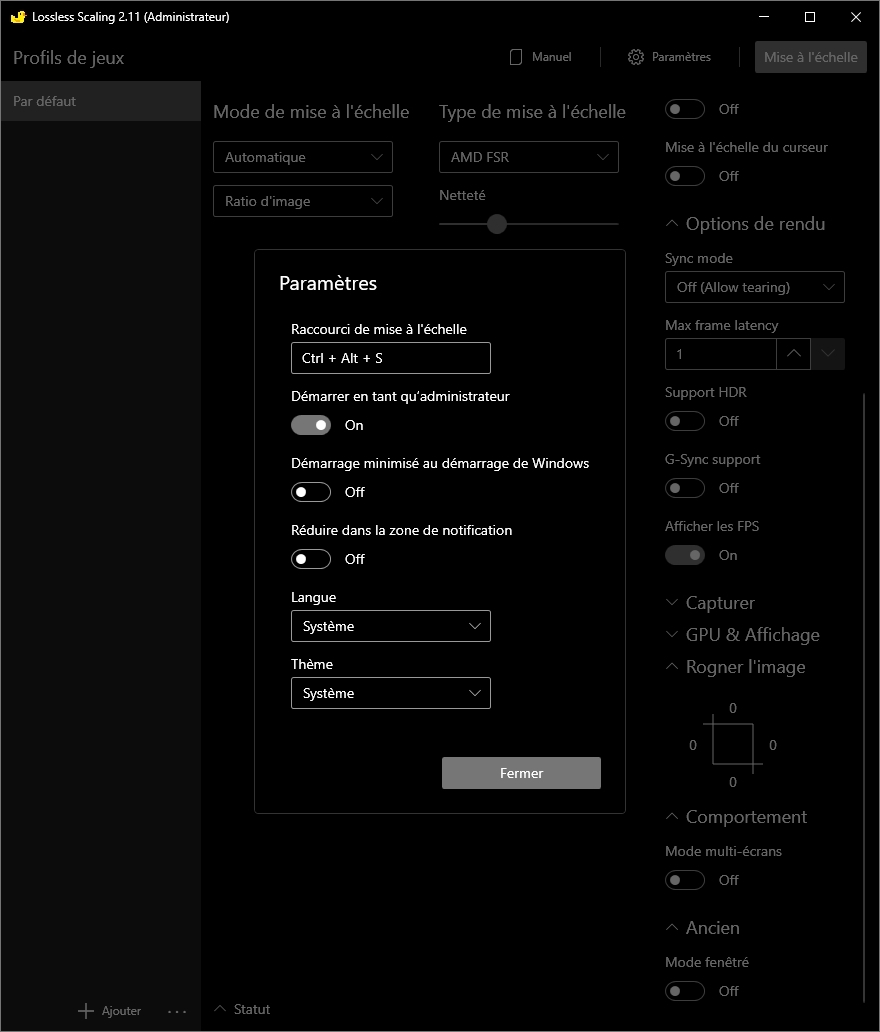Image resolution: width=880 pixels, height=1032 pixels.
Task: Open Paramètres via the gear icon
Action: point(636,57)
